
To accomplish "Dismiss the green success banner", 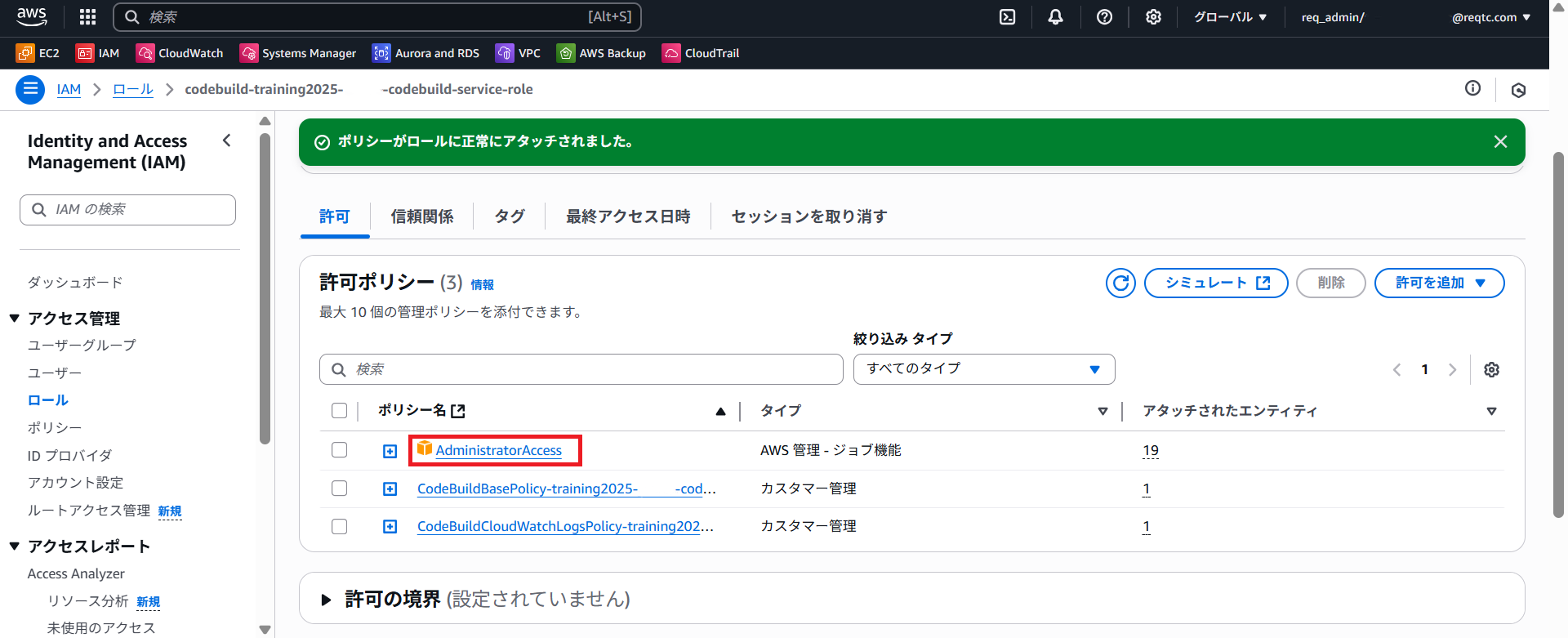I will tap(1500, 141).
